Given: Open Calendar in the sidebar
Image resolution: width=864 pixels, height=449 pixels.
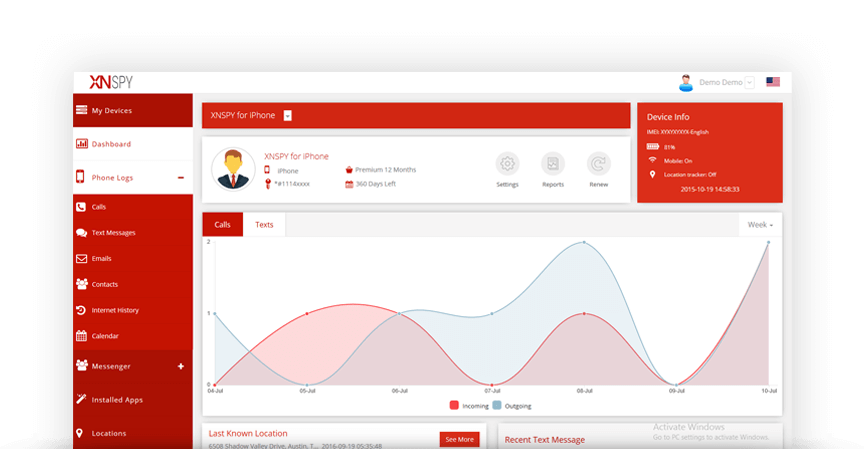Looking at the screenshot, I should tap(105, 336).
